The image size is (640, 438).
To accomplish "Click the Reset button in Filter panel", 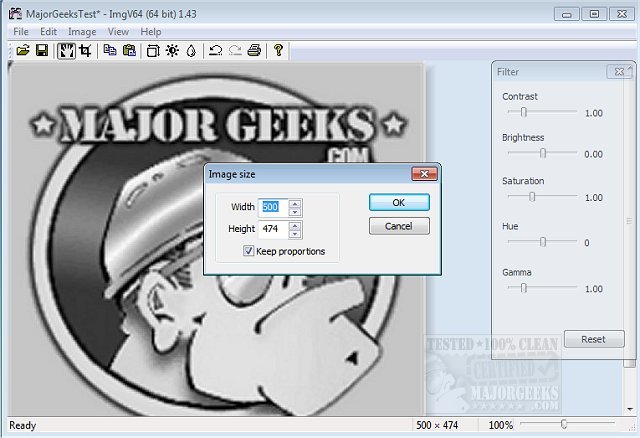I will click(x=594, y=339).
